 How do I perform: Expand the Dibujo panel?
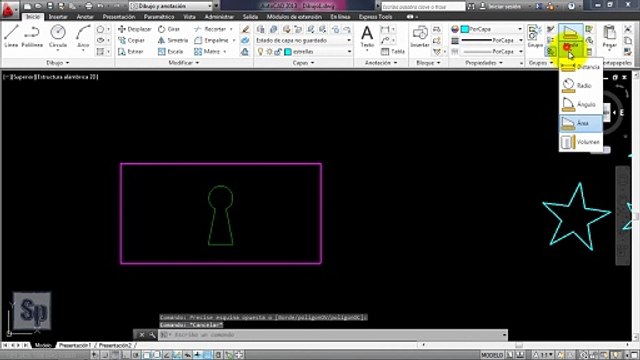(x=58, y=63)
